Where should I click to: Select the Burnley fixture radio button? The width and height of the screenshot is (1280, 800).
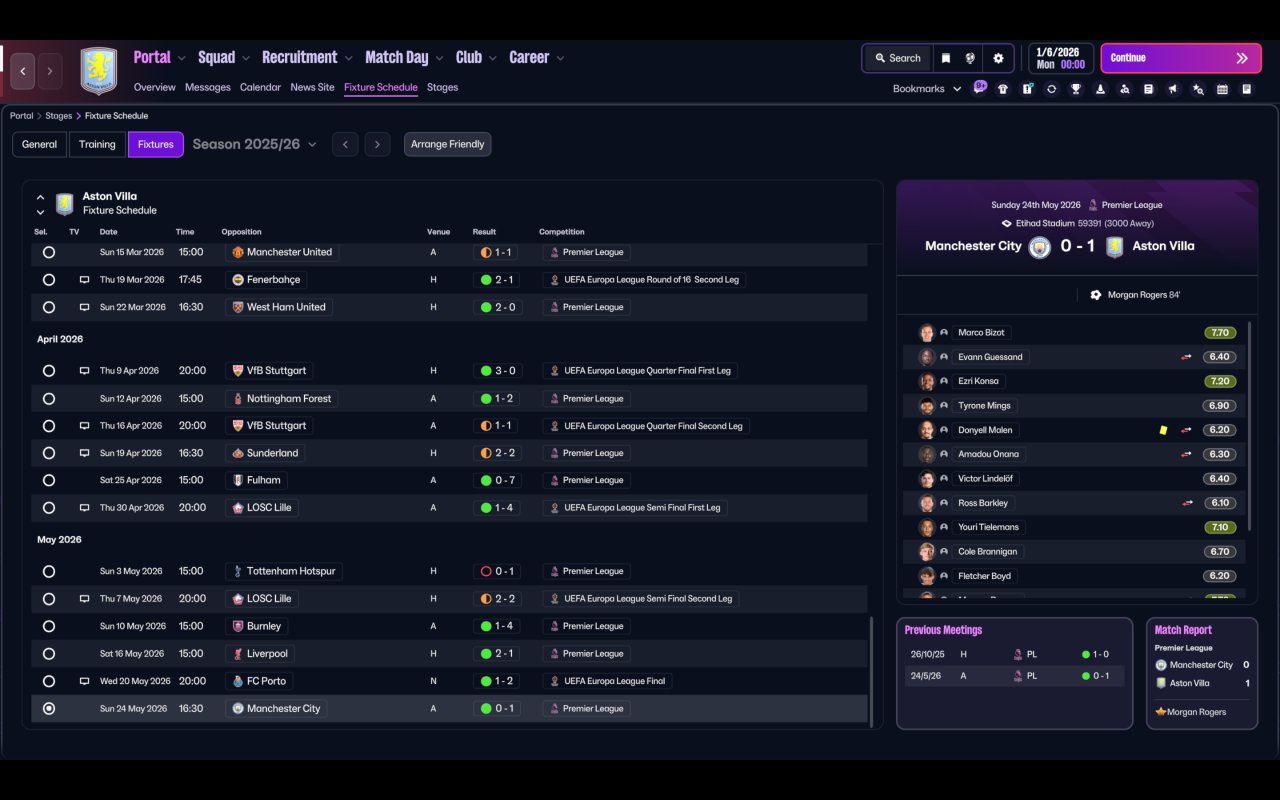click(x=49, y=627)
